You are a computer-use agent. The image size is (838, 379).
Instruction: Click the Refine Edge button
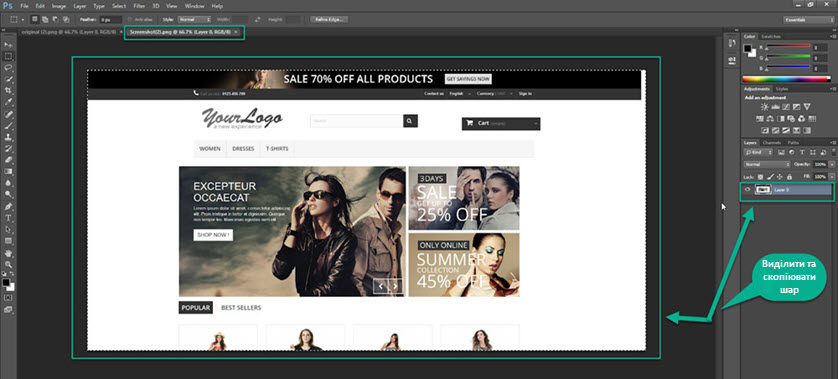(x=329, y=19)
